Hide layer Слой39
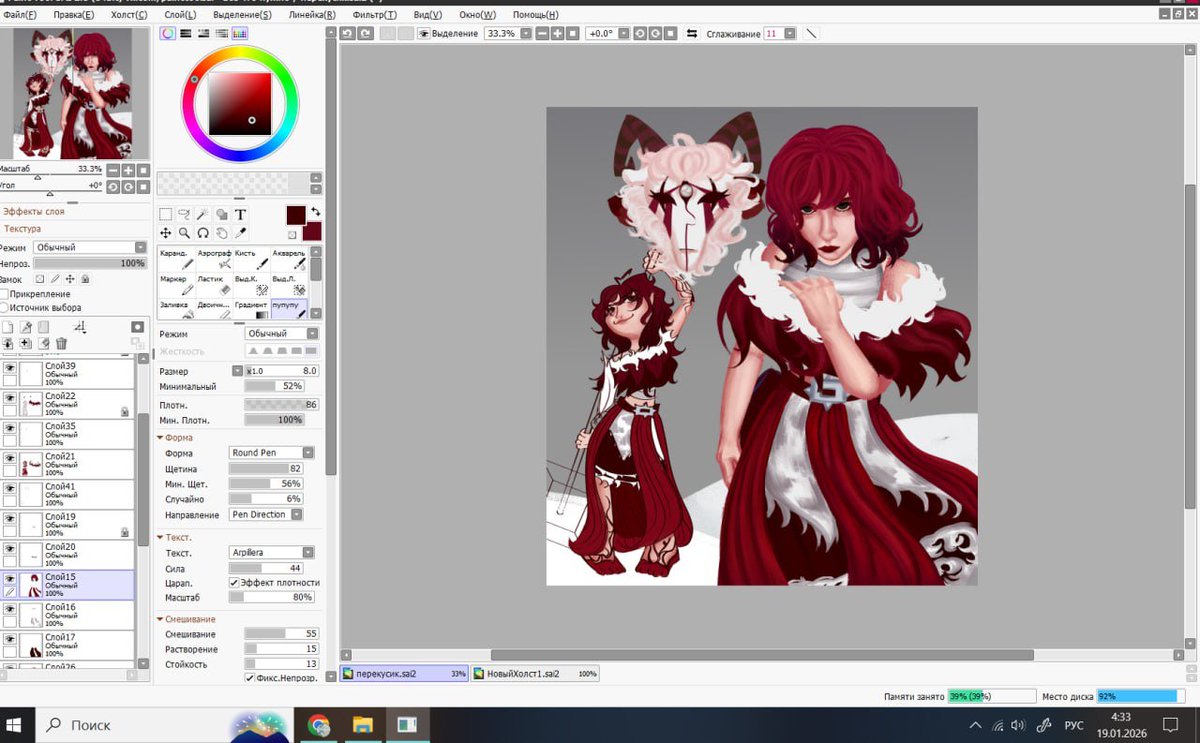The height and width of the screenshot is (743, 1200). pos(9,368)
